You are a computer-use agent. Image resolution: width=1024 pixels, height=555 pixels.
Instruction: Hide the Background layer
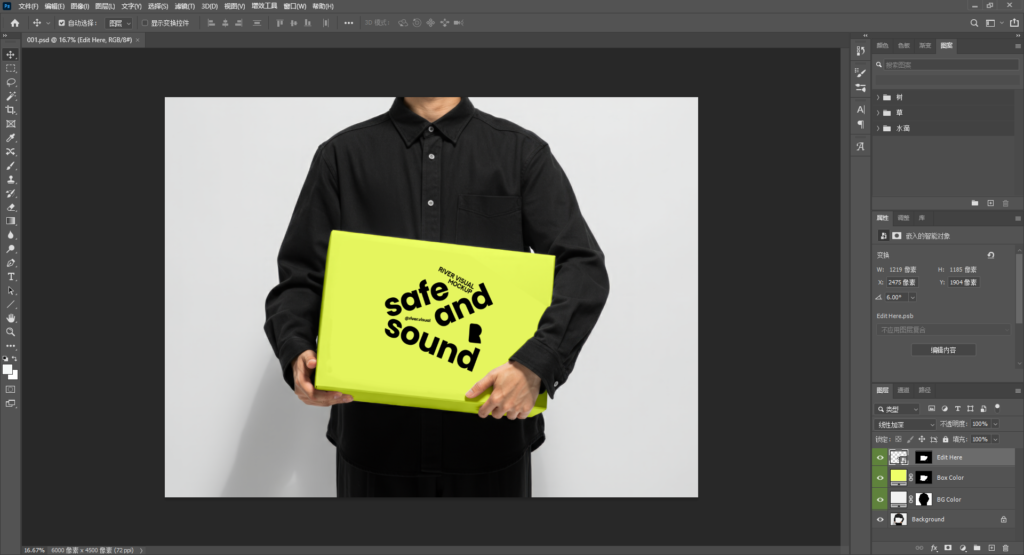coord(880,520)
